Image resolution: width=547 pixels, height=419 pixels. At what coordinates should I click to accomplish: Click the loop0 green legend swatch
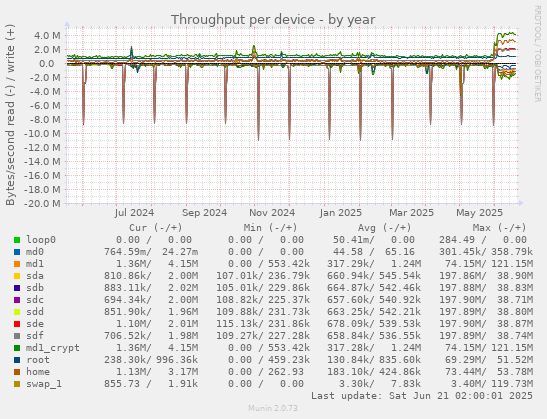(x=17, y=240)
